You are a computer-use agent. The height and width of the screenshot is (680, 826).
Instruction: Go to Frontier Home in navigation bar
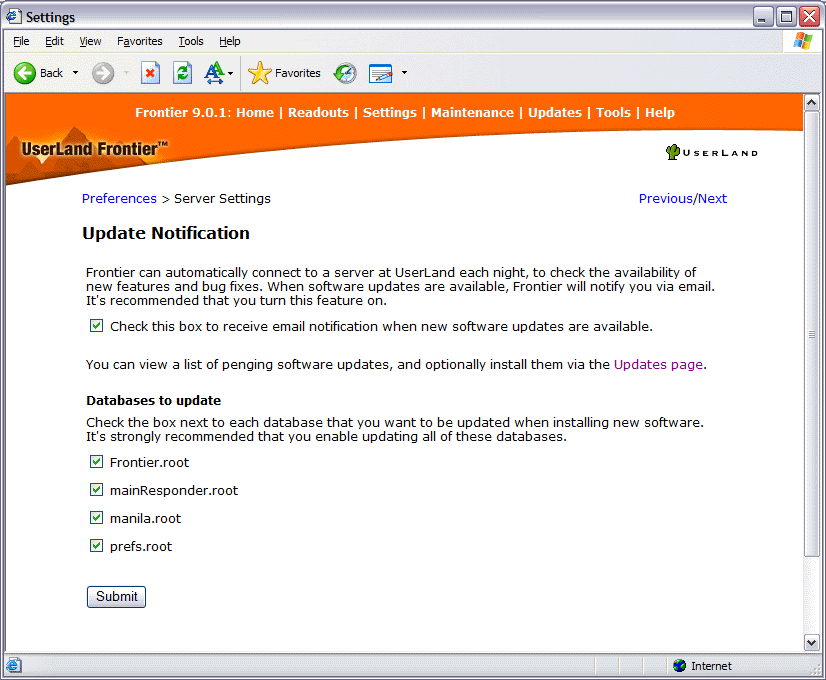255,112
